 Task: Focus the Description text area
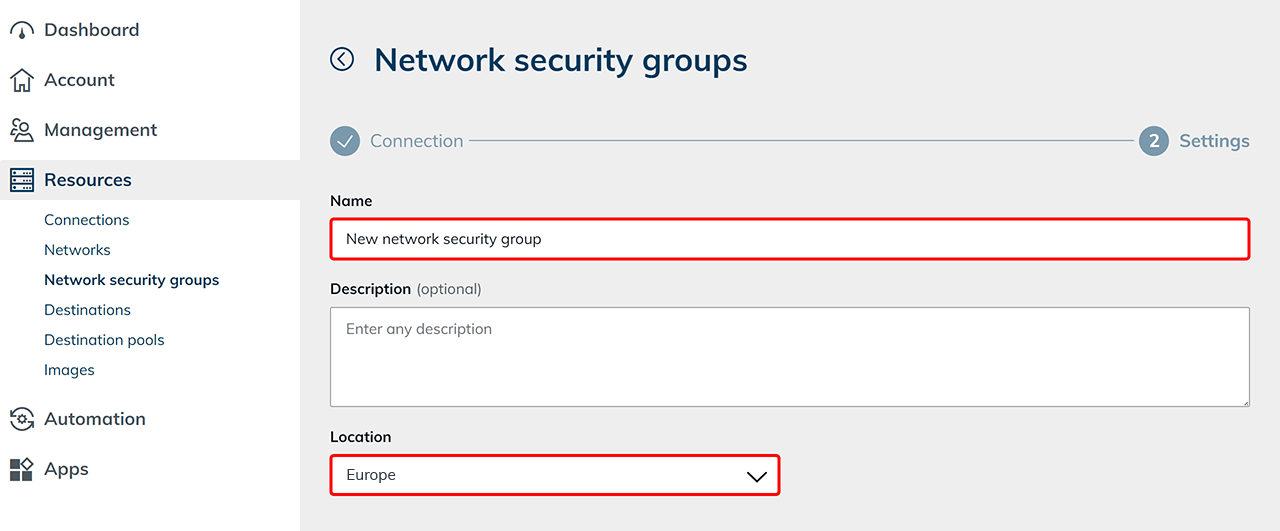(x=789, y=357)
